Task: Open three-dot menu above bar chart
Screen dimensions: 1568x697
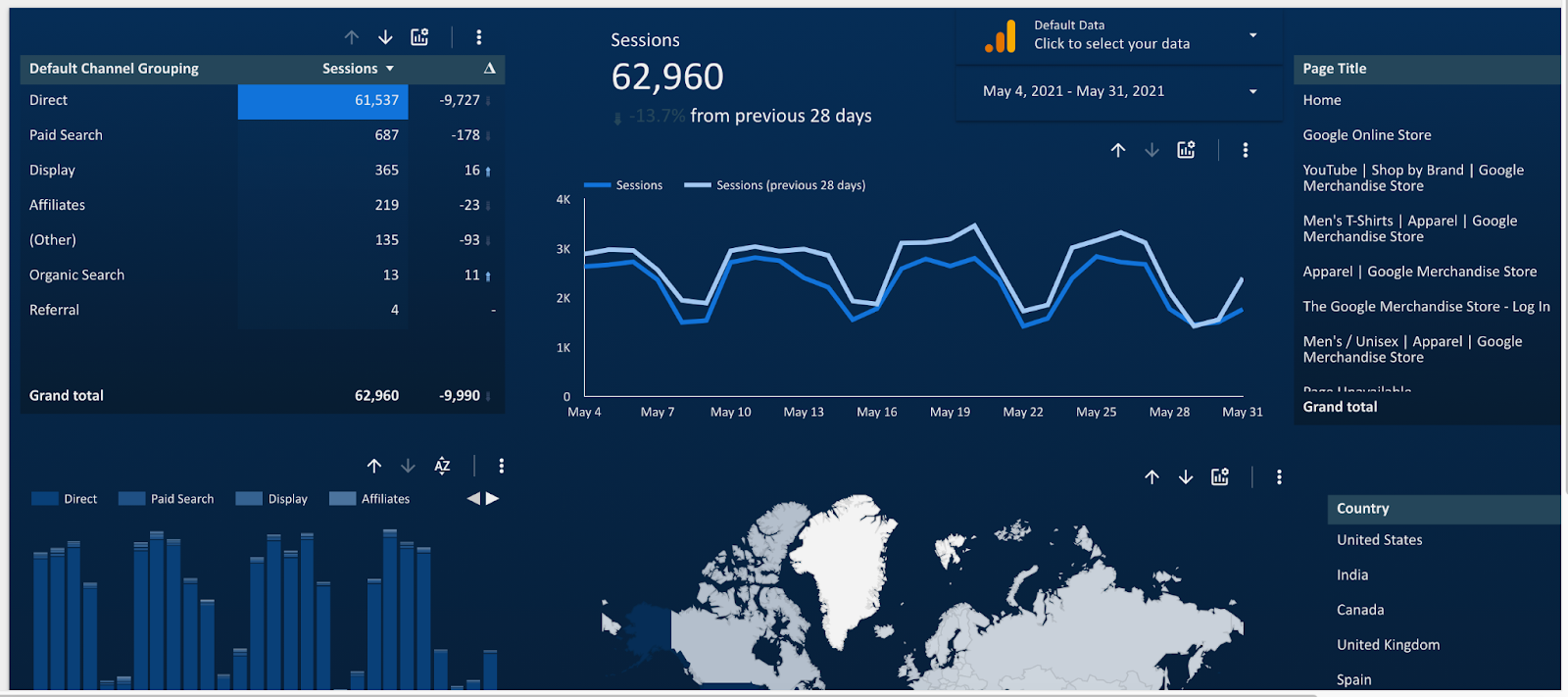Action: 501,466
